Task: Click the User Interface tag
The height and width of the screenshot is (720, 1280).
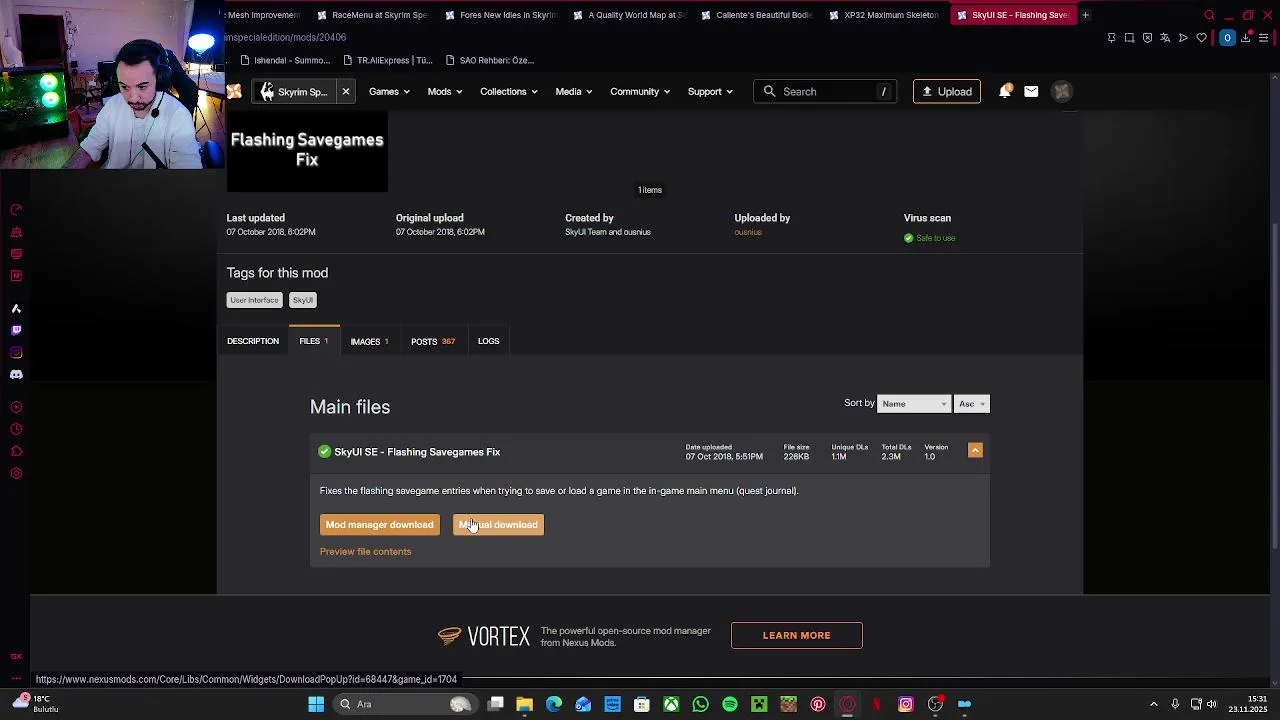Action: point(254,300)
